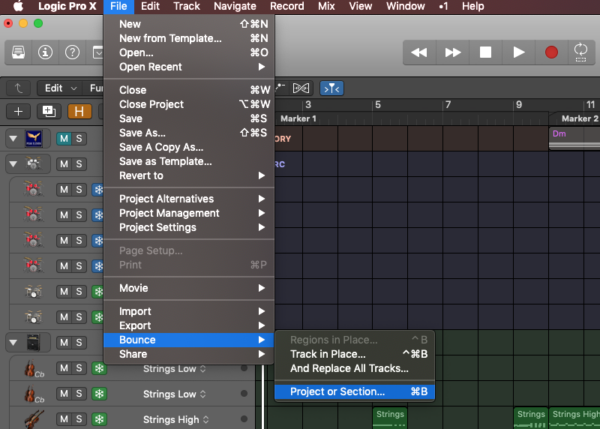The height and width of the screenshot is (429, 600).
Task: Expand Project Settings submenu
Action: coord(189,227)
